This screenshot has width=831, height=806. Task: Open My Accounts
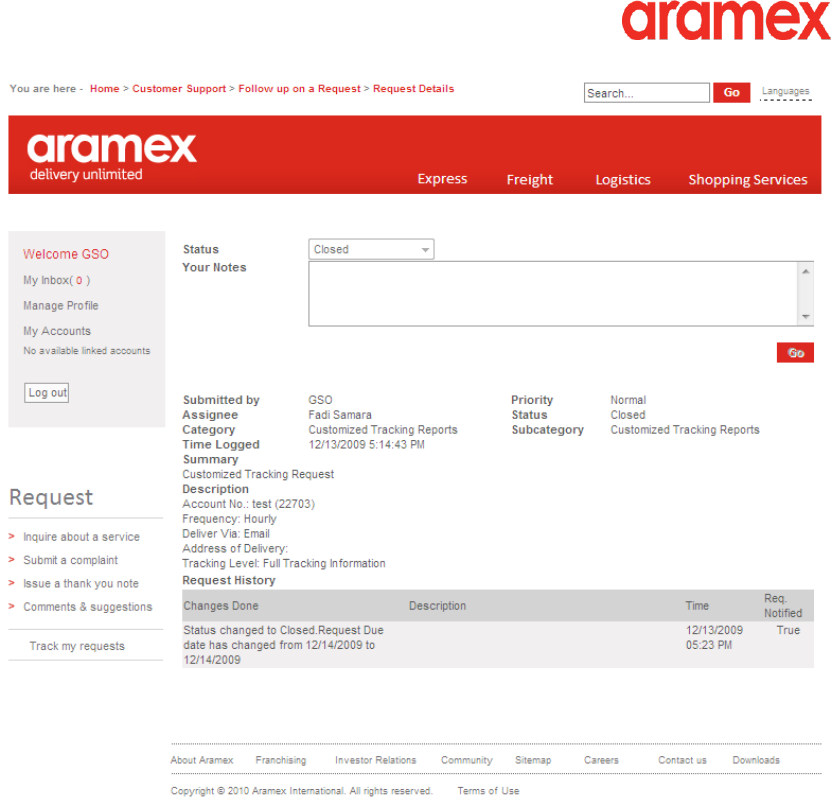click(57, 331)
